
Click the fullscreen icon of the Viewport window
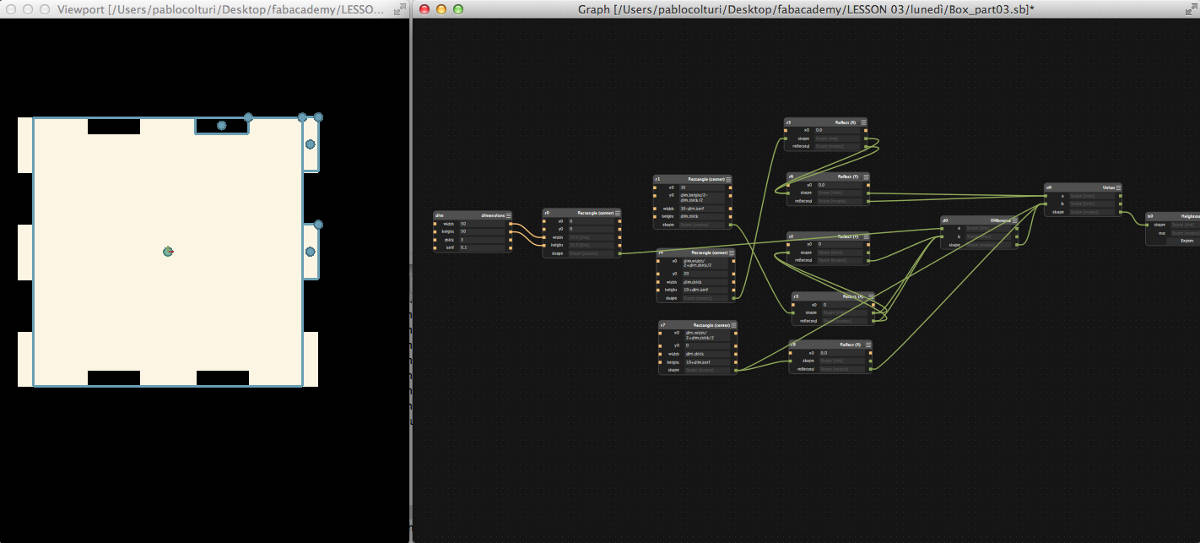(x=399, y=9)
